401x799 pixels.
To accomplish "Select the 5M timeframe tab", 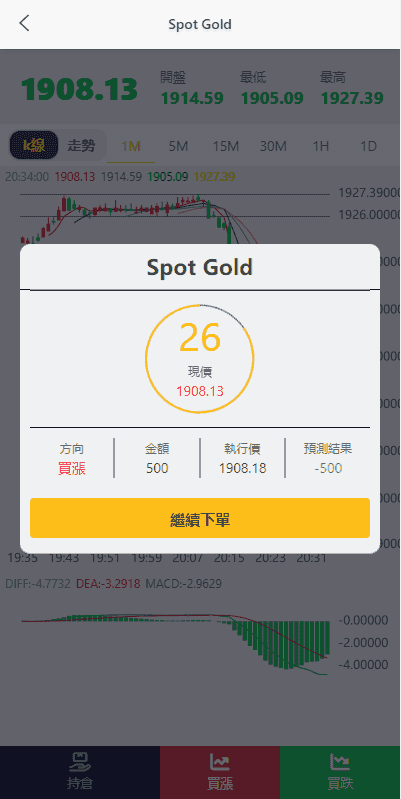I will coord(178,147).
